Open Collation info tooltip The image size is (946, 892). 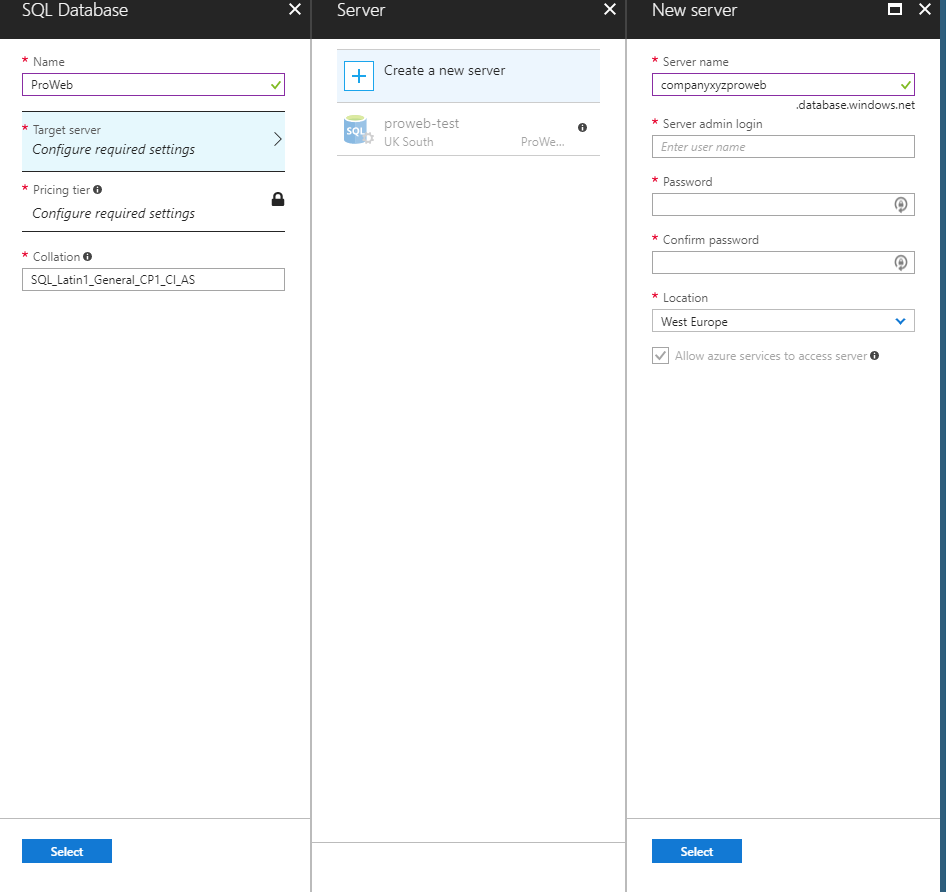(x=87, y=256)
